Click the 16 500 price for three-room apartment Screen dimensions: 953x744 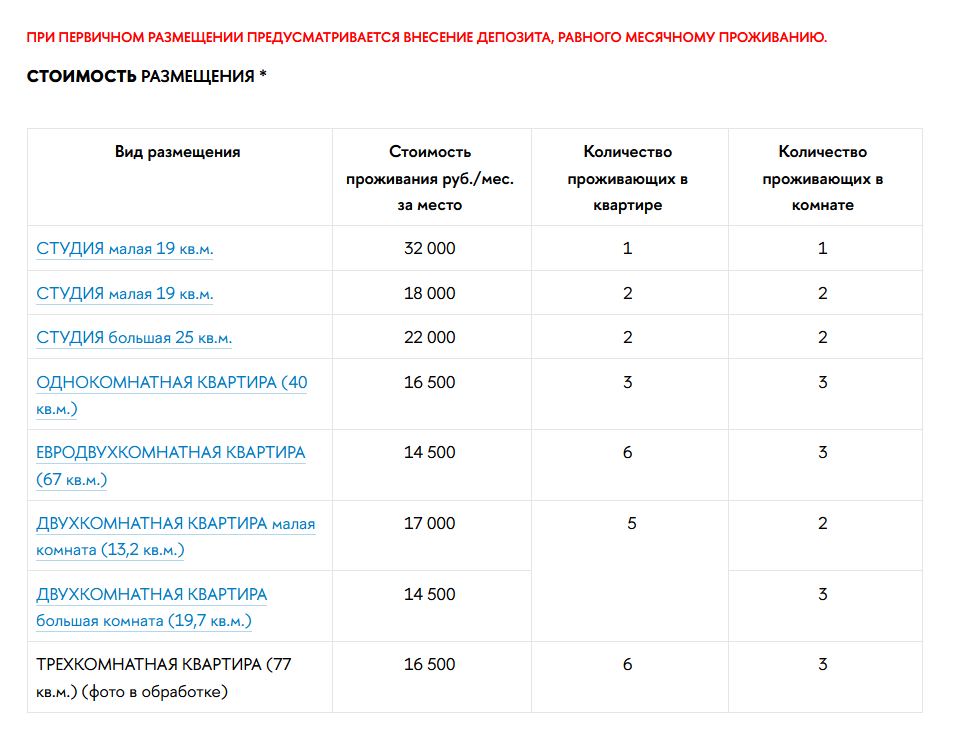point(430,665)
